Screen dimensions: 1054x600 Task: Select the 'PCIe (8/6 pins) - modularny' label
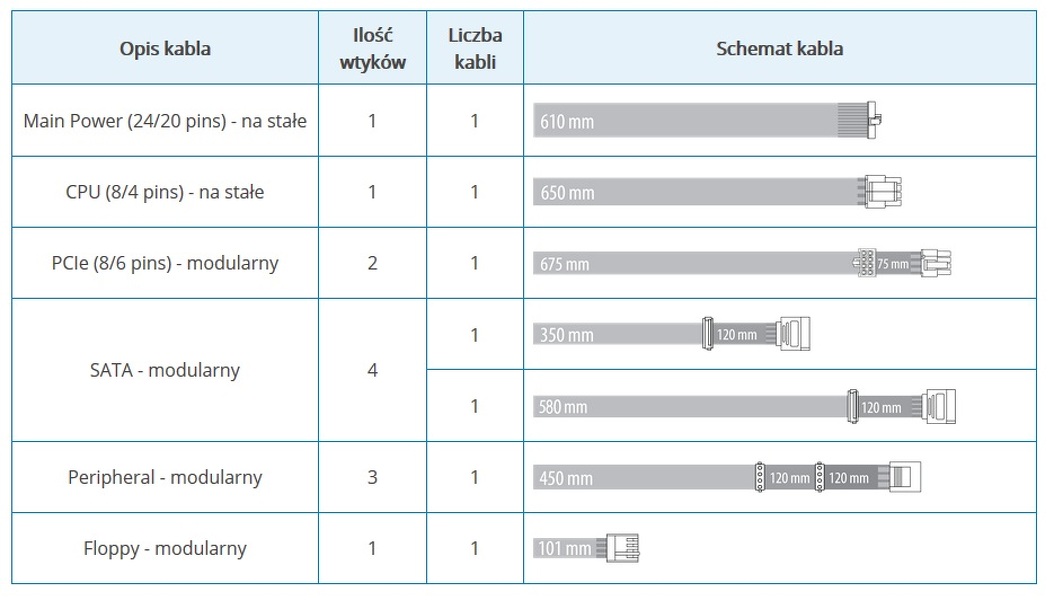[x=165, y=263]
